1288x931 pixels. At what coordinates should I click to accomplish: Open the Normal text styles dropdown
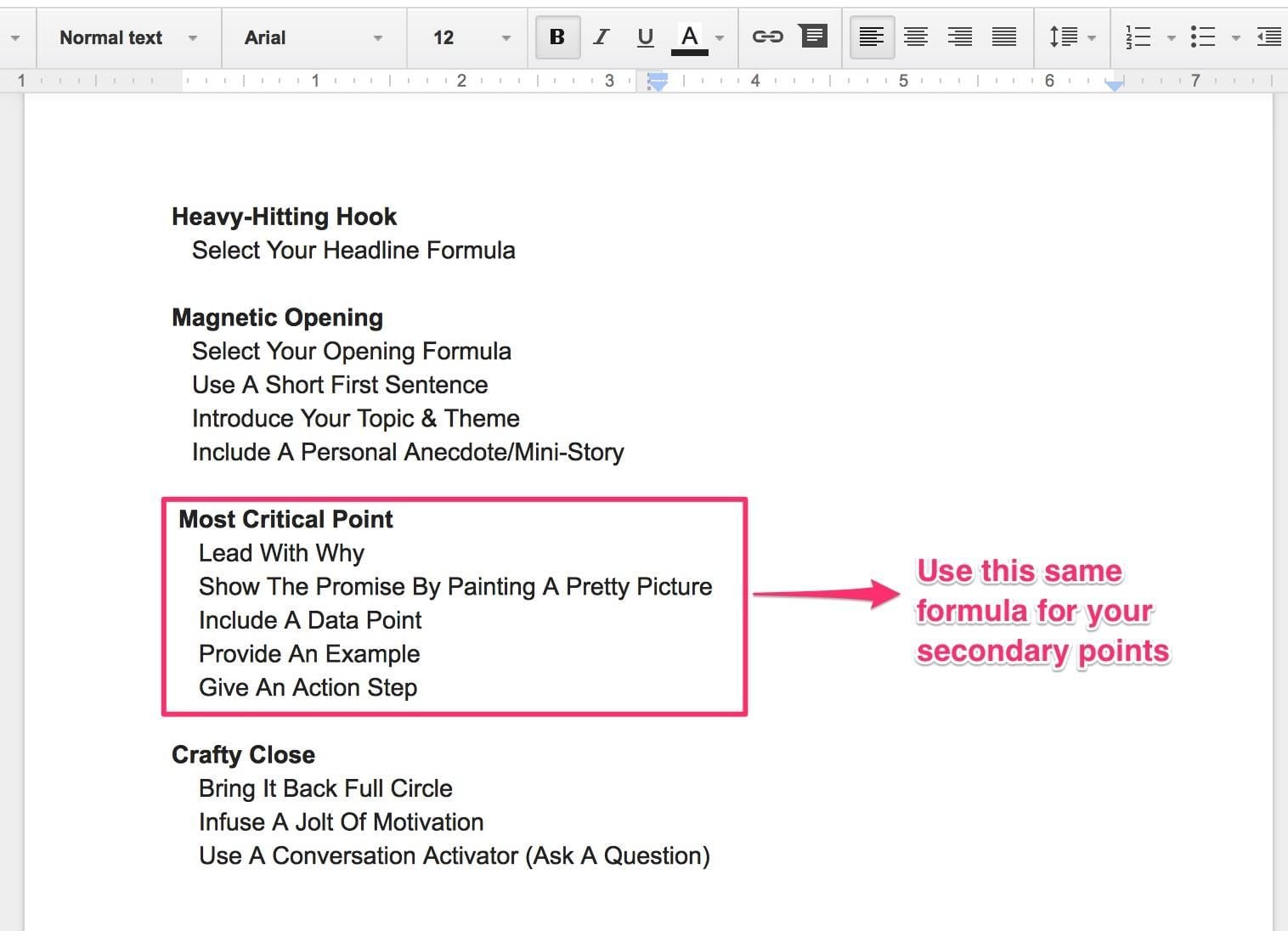coord(127,37)
